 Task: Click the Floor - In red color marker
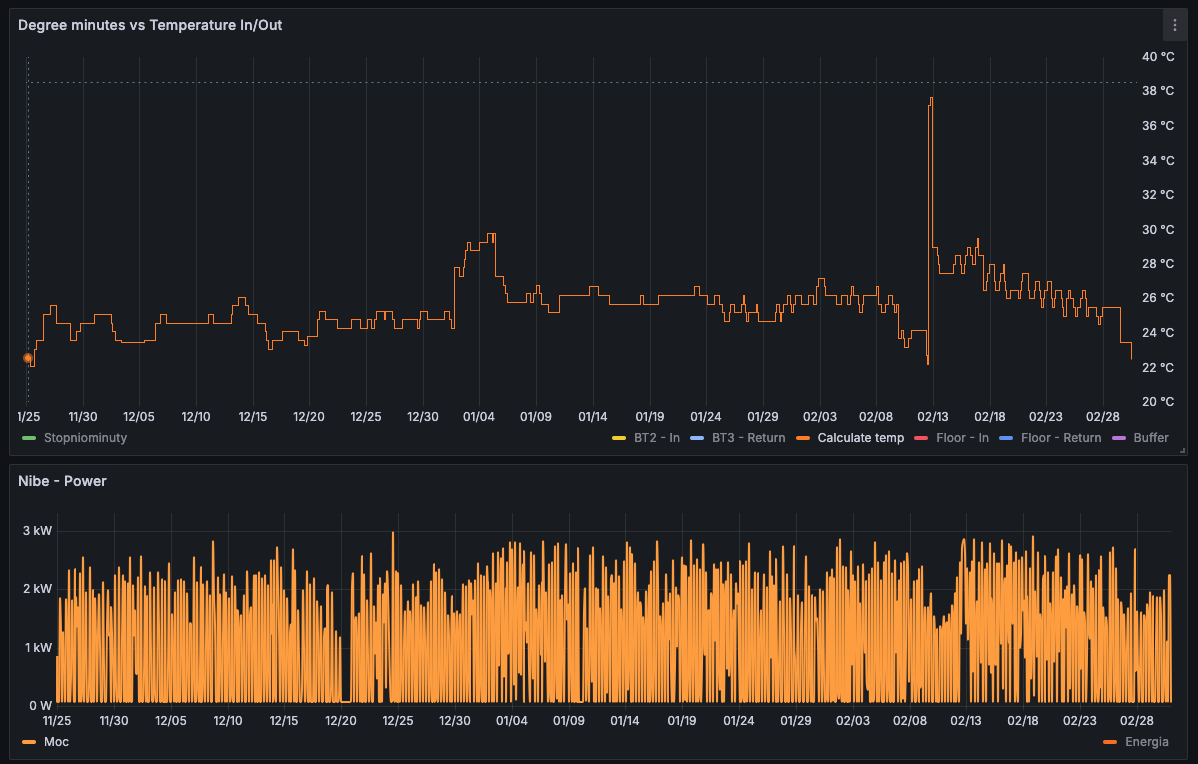[x=921, y=438]
